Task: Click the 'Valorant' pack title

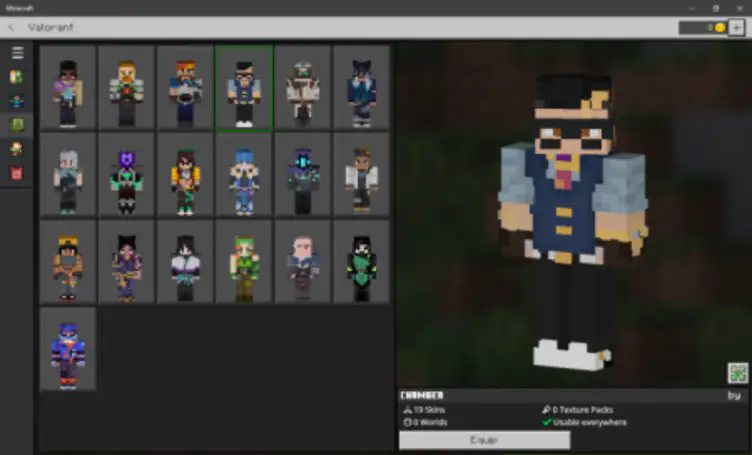Action: click(50, 27)
